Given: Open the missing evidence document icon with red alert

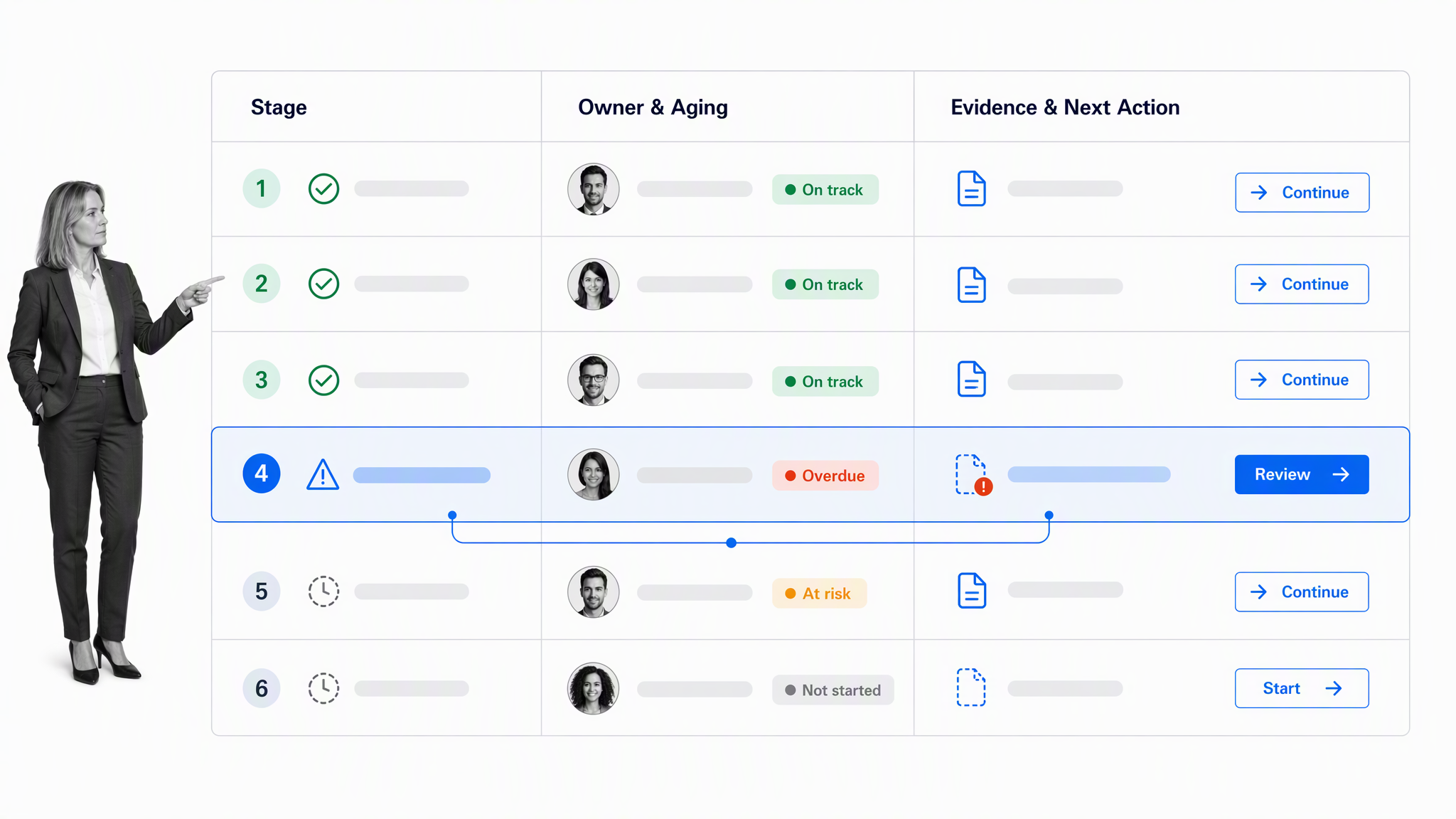Looking at the screenshot, I should pos(973,475).
